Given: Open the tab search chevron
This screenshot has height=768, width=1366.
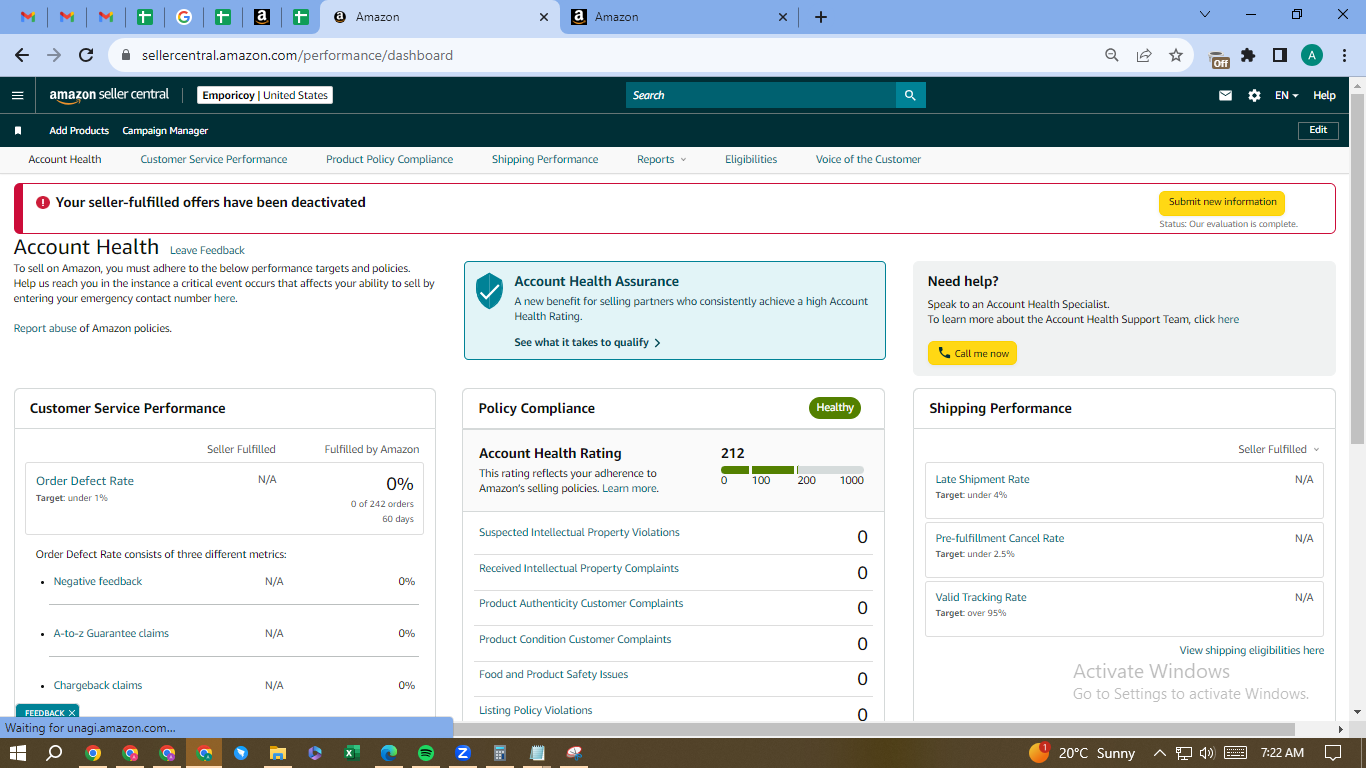Looking at the screenshot, I should click(x=1205, y=15).
